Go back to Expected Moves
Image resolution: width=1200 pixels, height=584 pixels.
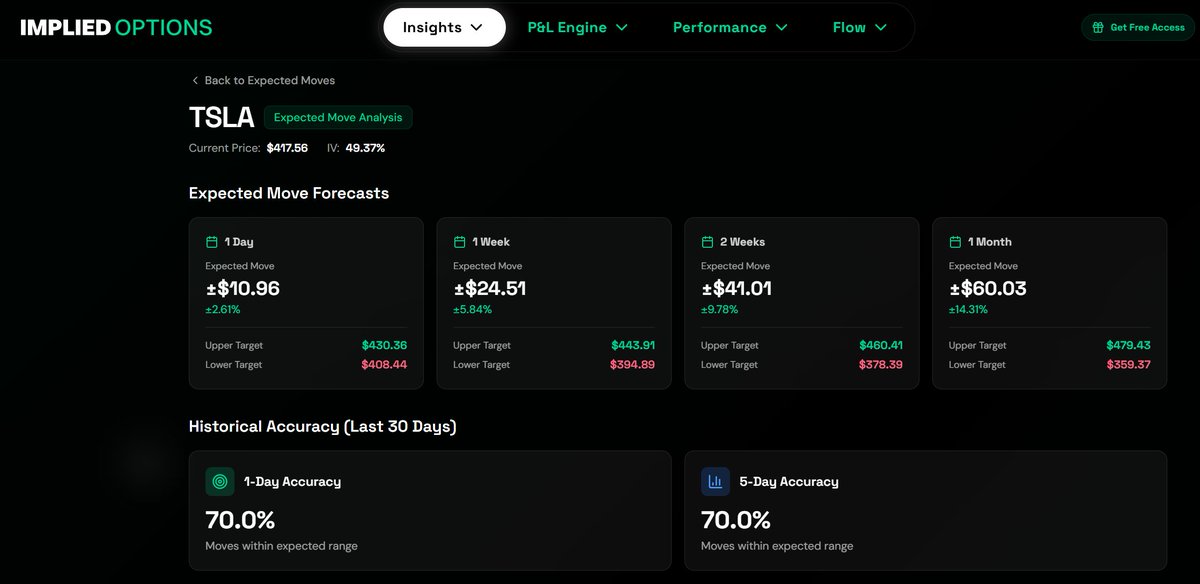(x=263, y=80)
